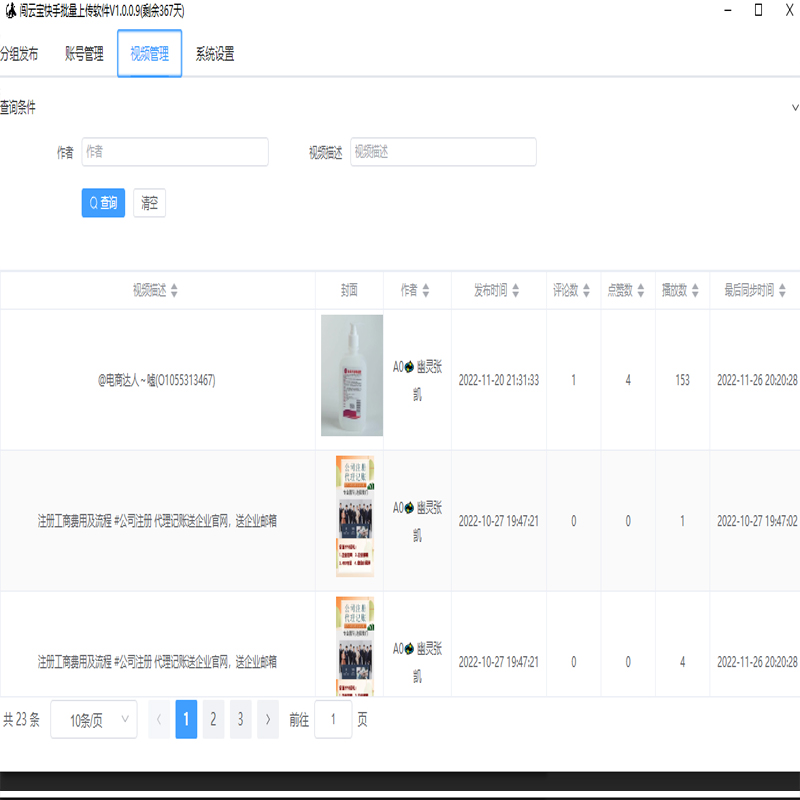800x800 pixels.
Task: Open the bottle cover thumbnail
Action: pos(352,376)
